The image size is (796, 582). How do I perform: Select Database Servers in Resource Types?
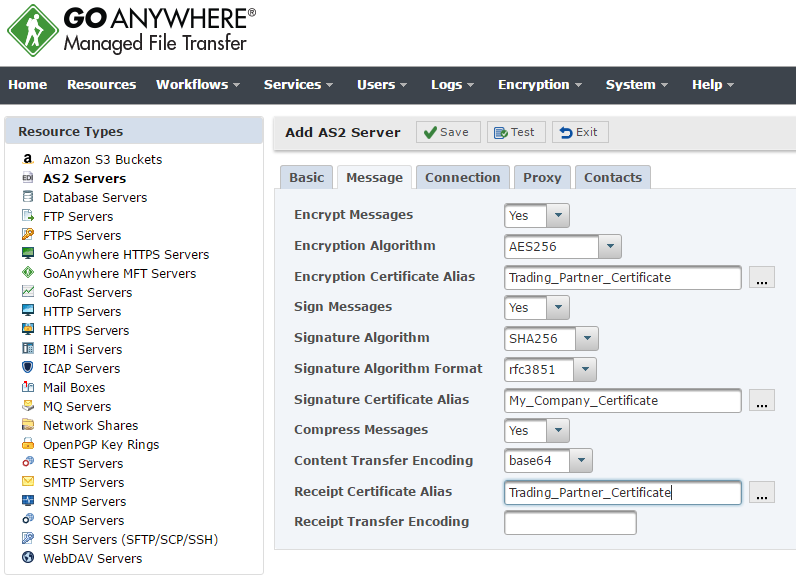(95, 197)
